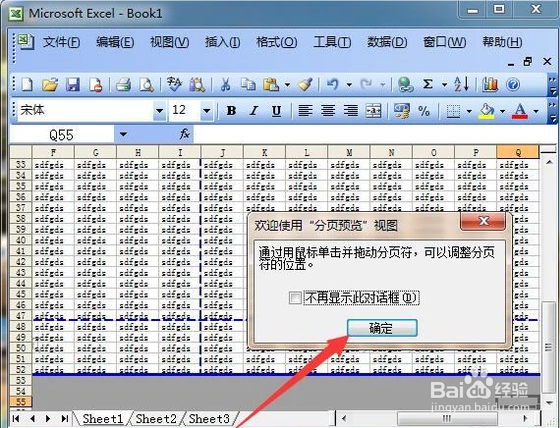Image resolution: width=560 pixels, height=428 pixels.
Task: Apply Currency style icon
Action: point(401,111)
